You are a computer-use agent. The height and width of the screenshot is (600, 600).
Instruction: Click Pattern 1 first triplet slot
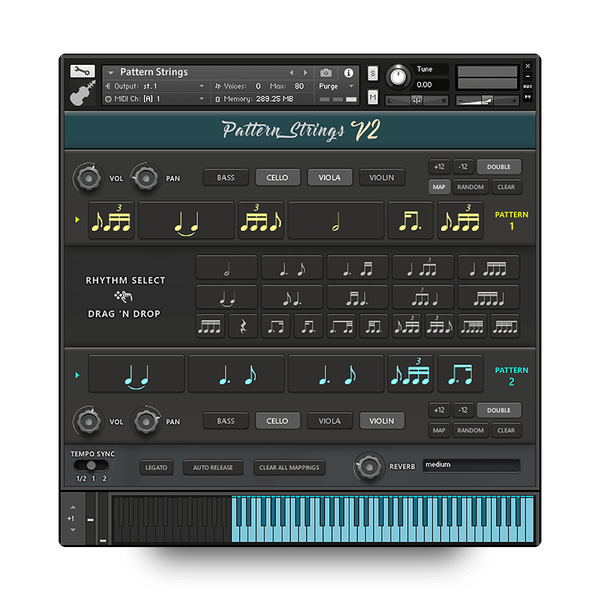pos(111,221)
